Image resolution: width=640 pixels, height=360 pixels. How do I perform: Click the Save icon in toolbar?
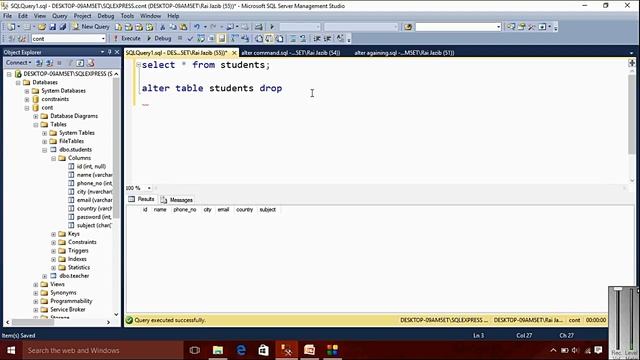click(52, 27)
